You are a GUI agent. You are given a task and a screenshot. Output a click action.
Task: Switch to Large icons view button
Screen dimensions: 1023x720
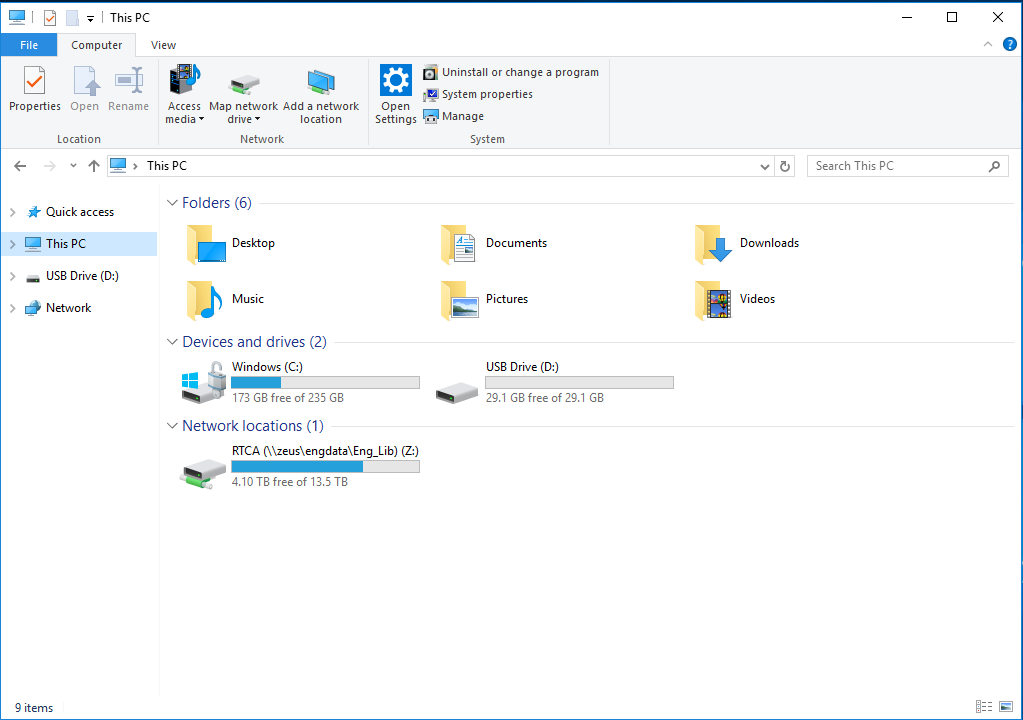pyautogui.click(x=1006, y=706)
